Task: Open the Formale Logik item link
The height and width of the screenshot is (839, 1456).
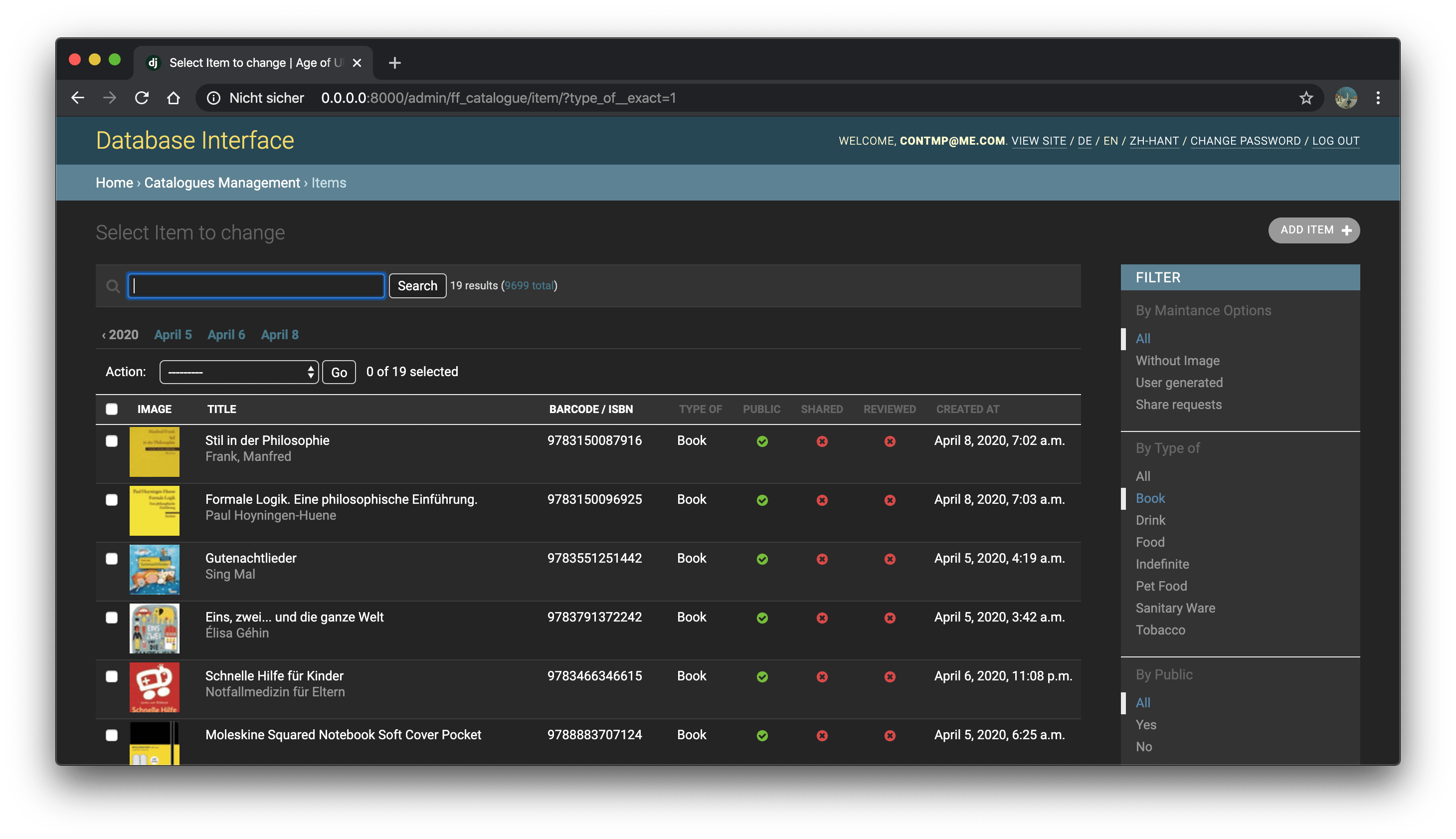Action: pos(341,499)
